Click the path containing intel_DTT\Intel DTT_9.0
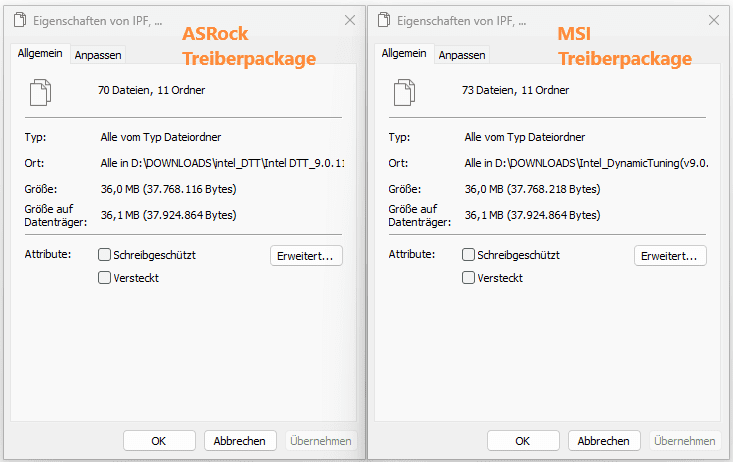733x462 pixels. coord(223,163)
